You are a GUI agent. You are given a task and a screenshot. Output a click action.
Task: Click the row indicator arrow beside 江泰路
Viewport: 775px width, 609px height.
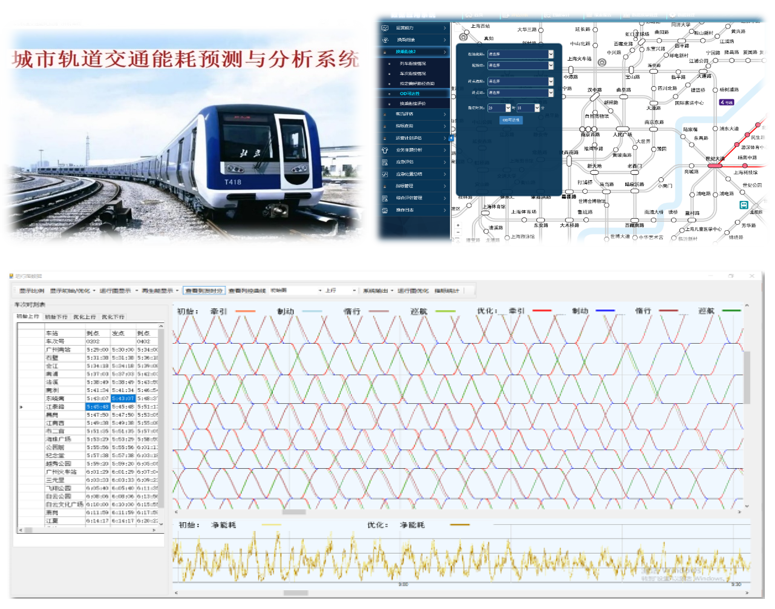pos(22,407)
